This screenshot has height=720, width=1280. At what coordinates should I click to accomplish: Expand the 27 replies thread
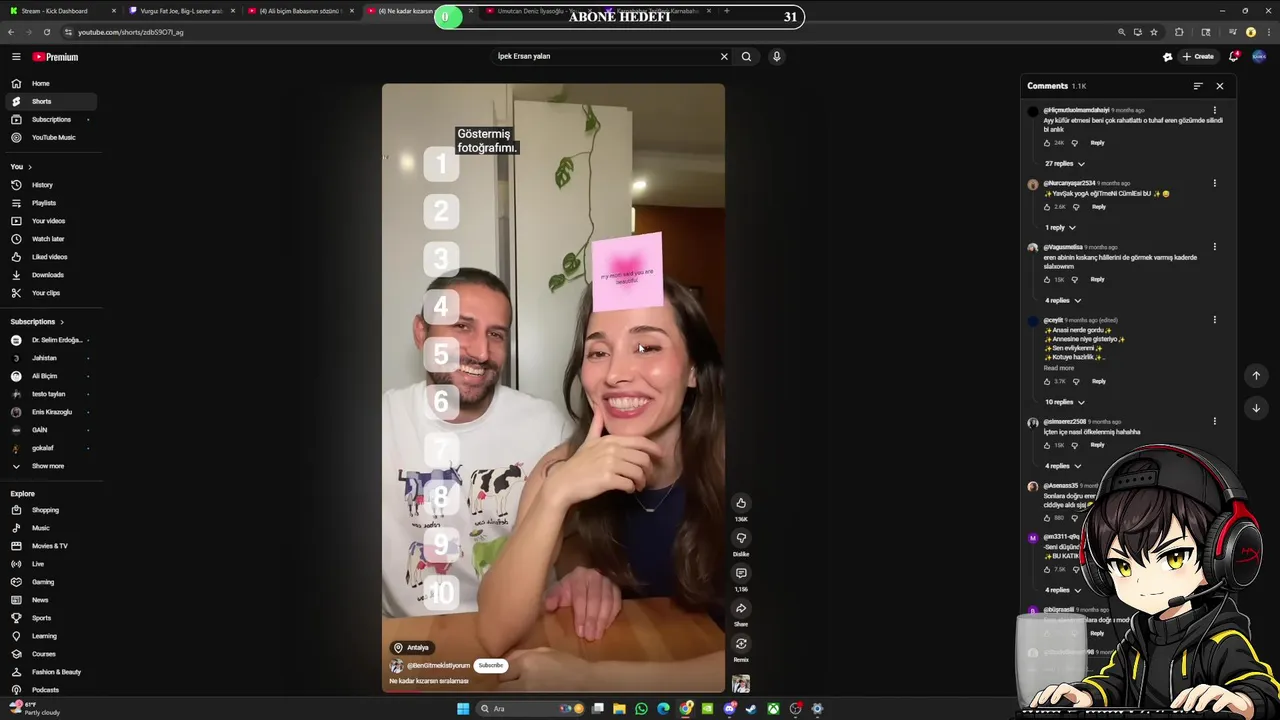point(1065,164)
